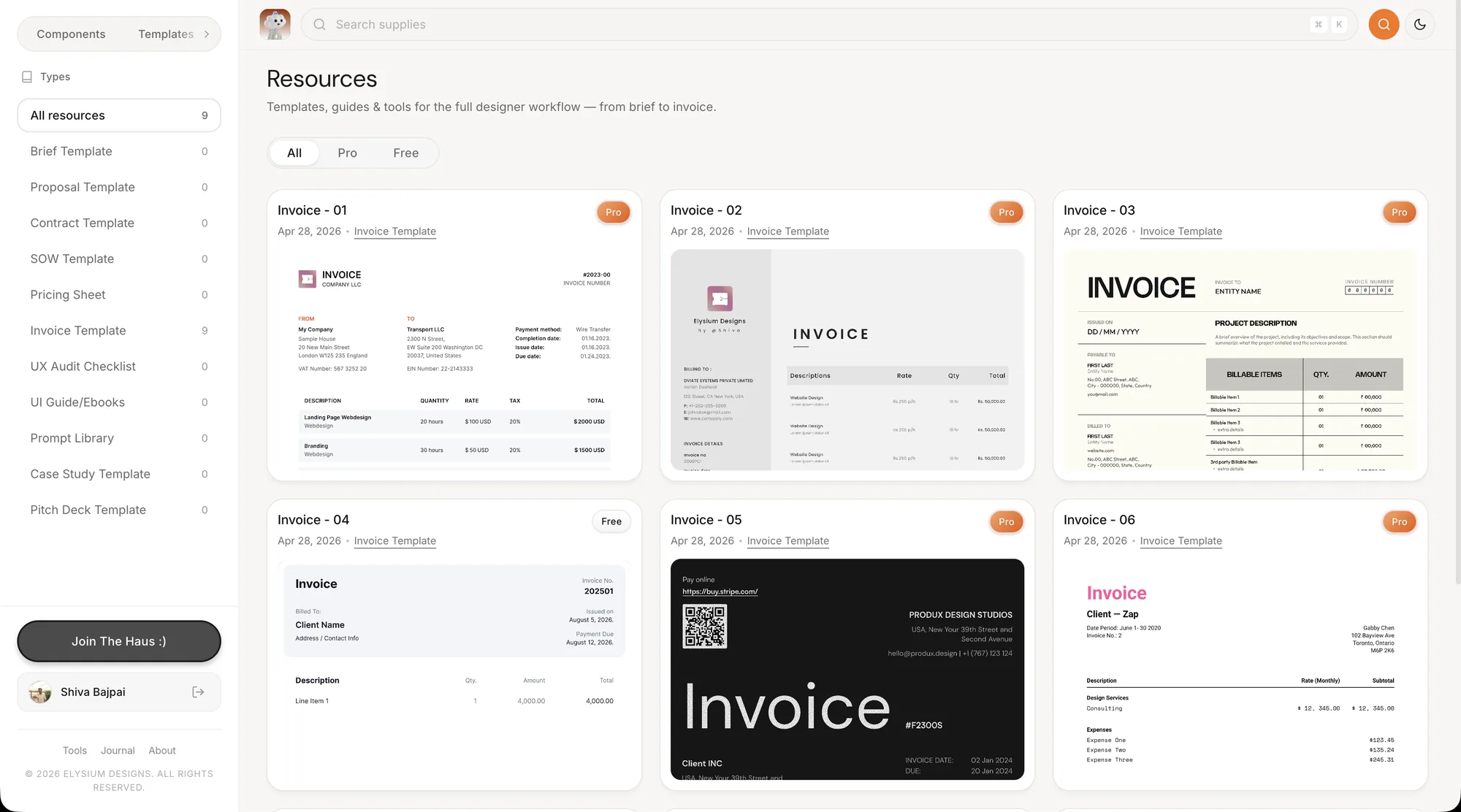Open the Invoice - 01 preview thumbnail
Screen dimensions: 1461x812
pos(454,360)
